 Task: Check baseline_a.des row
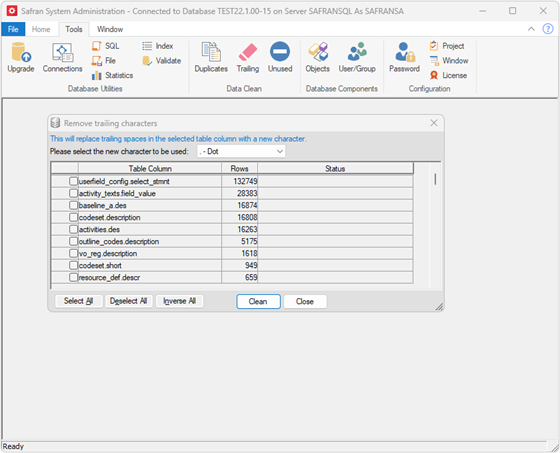[x=74, y=205]
